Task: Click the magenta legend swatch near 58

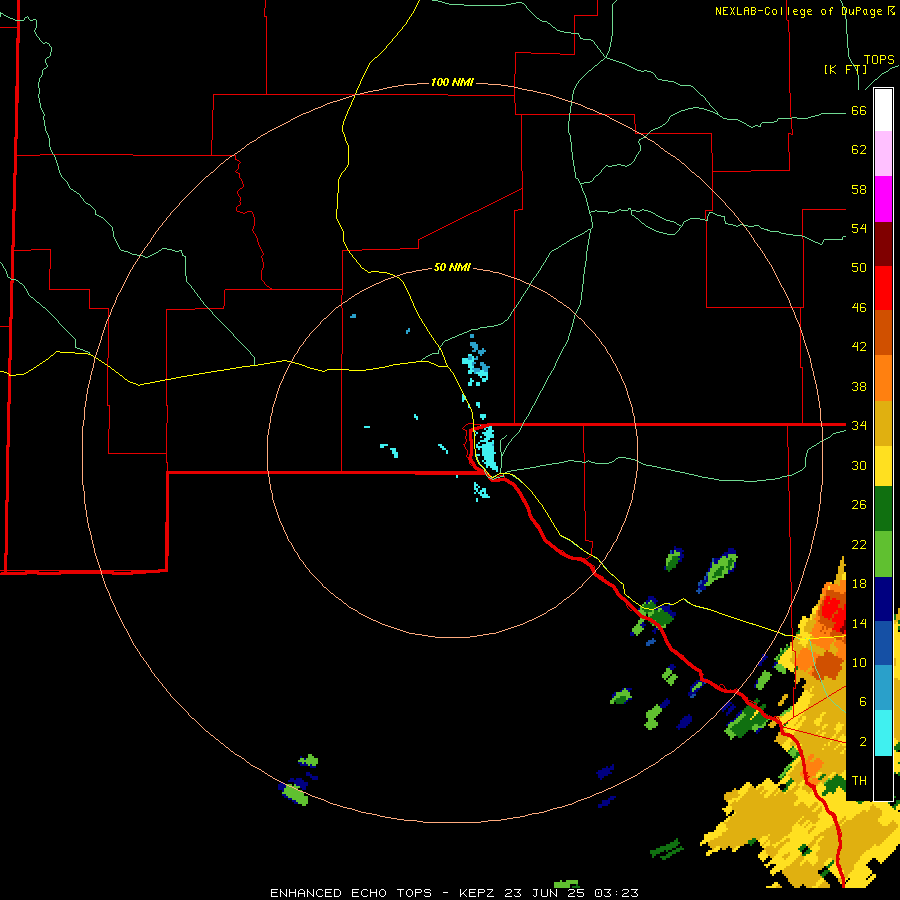Action: 883,199
